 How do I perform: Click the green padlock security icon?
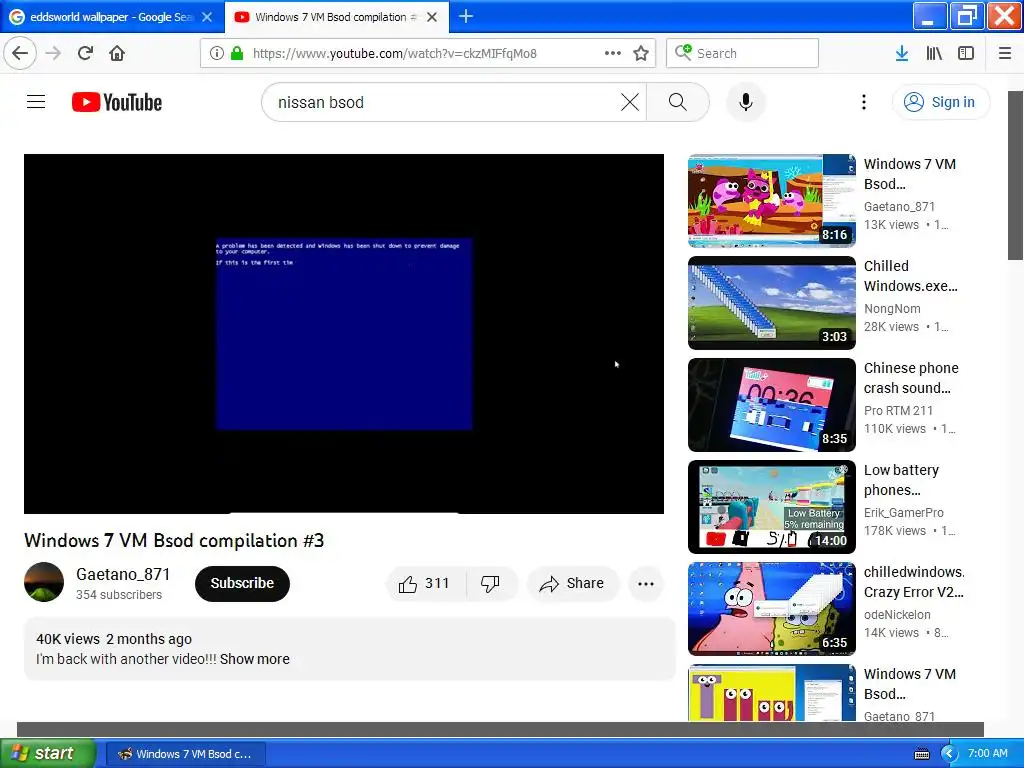coord(237,53)
